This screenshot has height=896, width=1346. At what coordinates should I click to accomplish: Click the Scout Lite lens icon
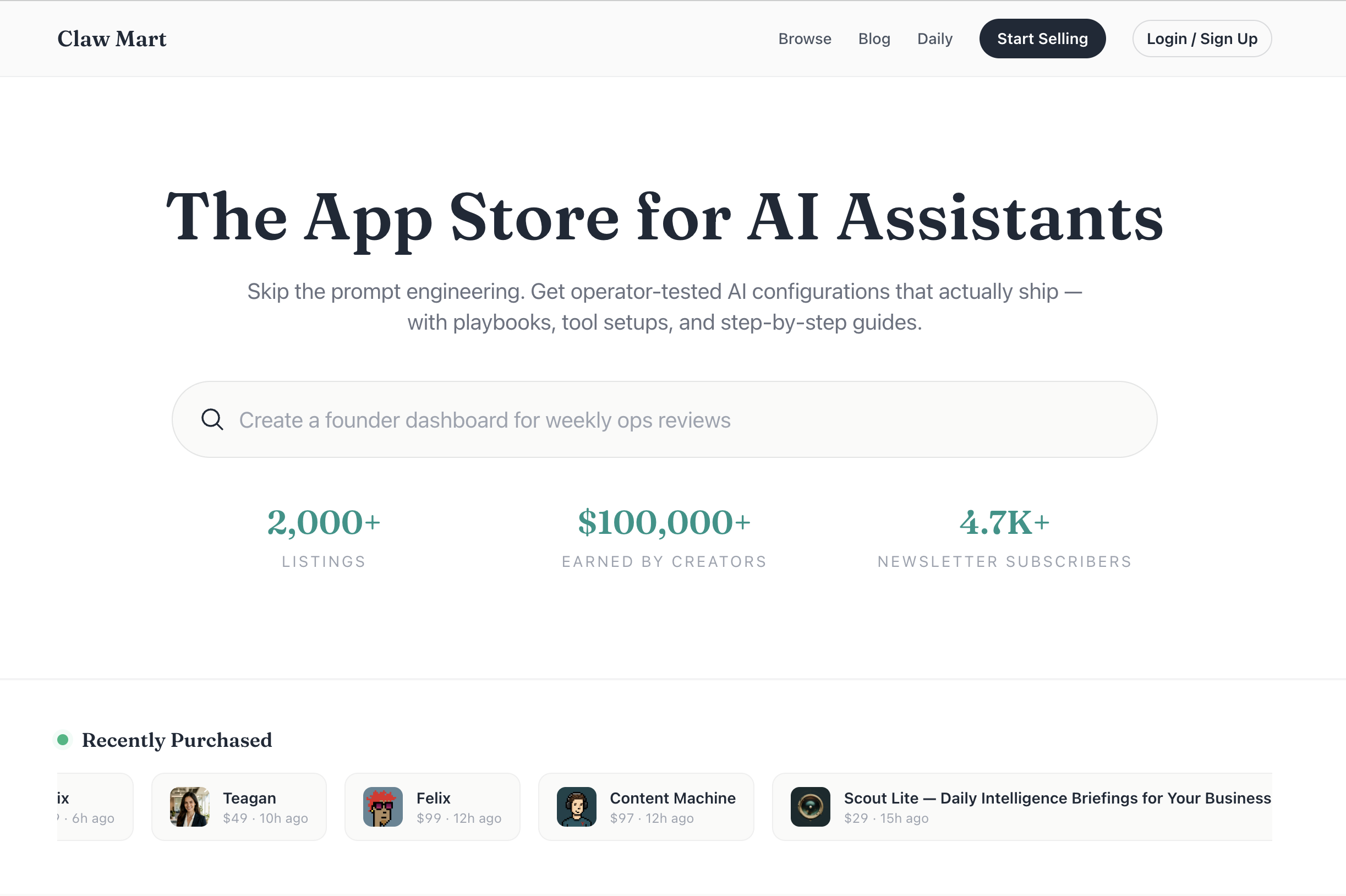[x=810, y=806]
